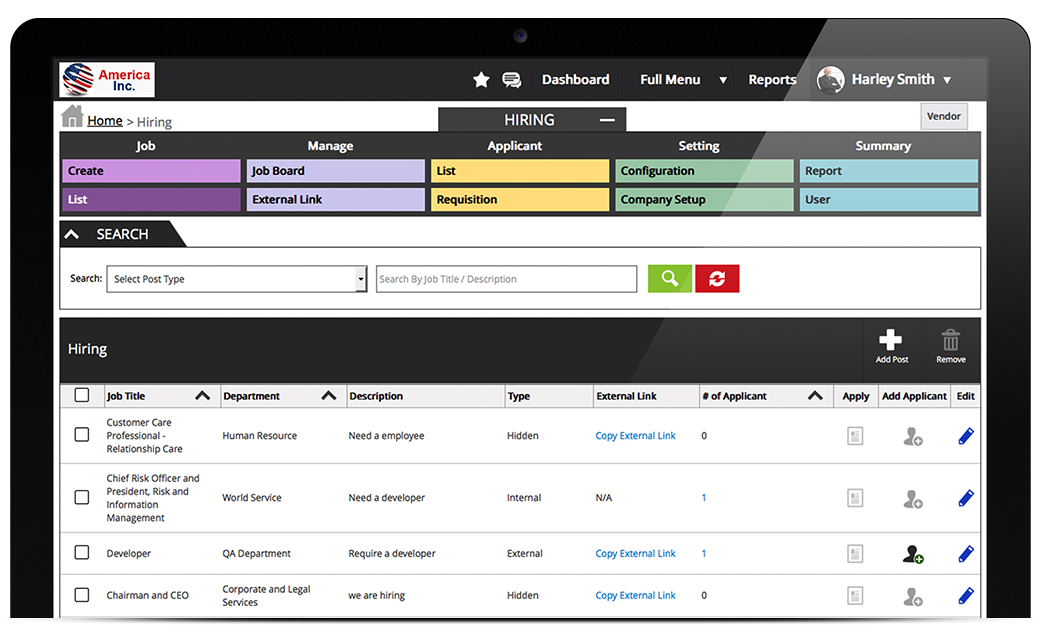This screenshot has width=1042, height=634.
Task: Minimize the HIRING panel dash icon
Action: 607,120
